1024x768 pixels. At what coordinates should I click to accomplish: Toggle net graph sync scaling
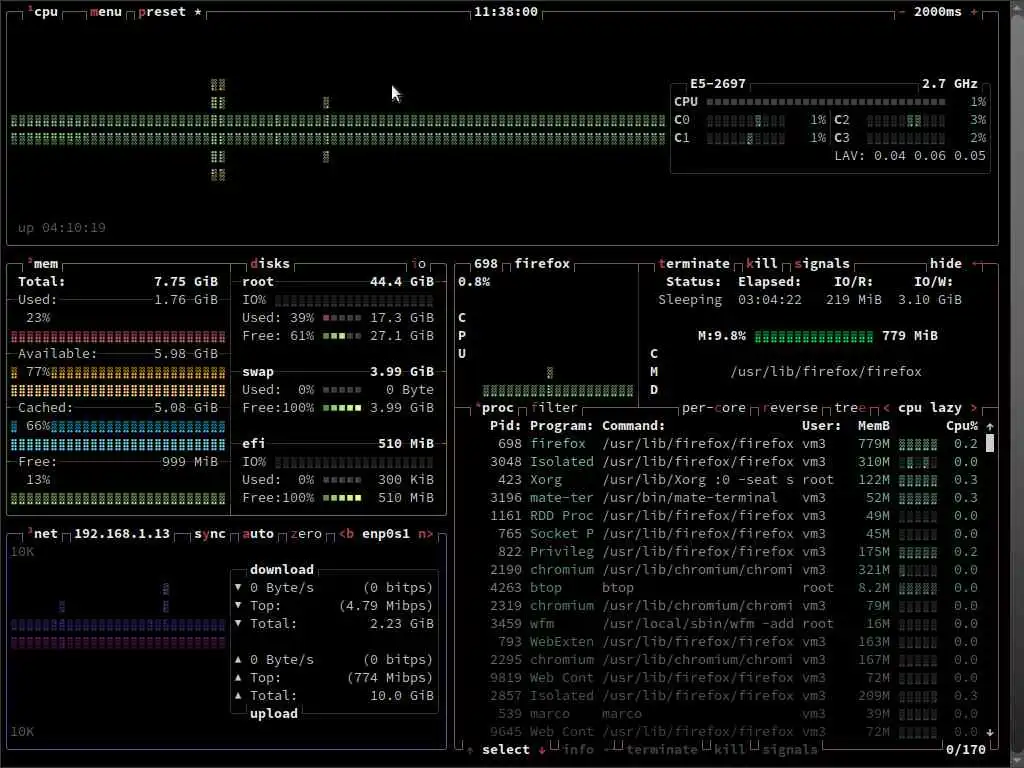tap(210, 534)
